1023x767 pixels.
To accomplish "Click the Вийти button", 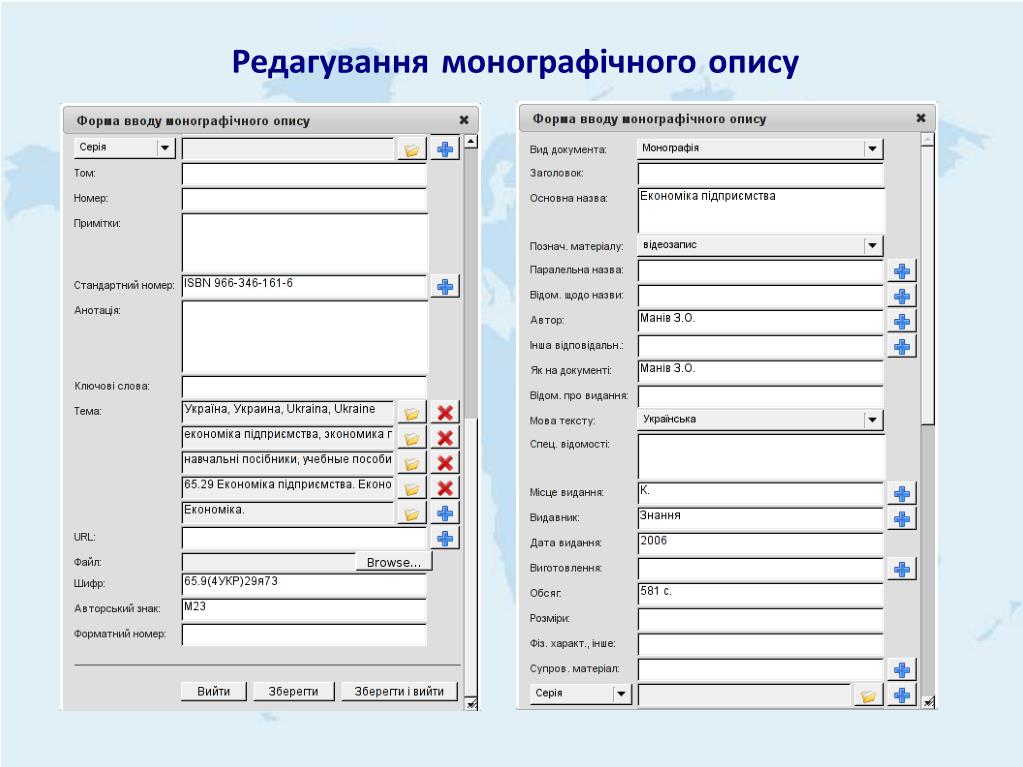I will (x=213, y=691).
